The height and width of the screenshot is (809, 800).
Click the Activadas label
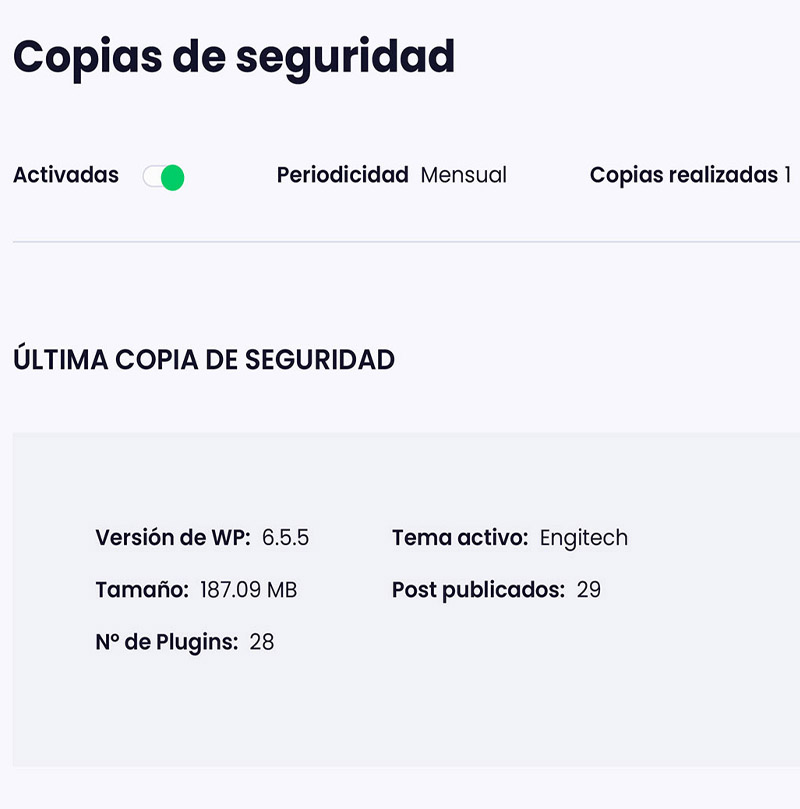point(66,175)
